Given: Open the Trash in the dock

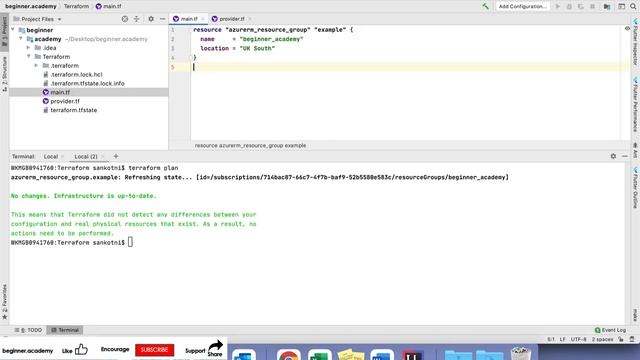Looking at the screenshot, I should 520,353.
